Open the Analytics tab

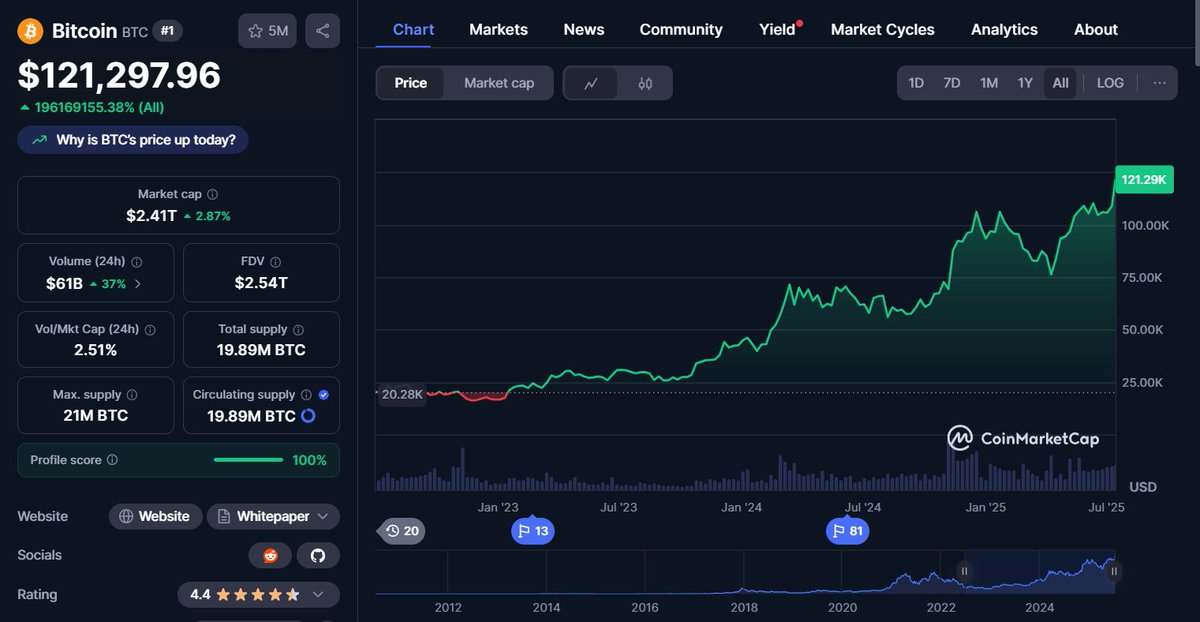pyautogui.click(x=1004, y=30)
